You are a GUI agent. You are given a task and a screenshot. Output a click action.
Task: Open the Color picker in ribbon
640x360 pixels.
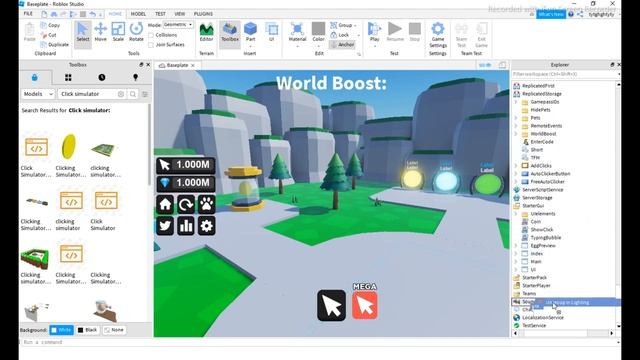[318, 32]
